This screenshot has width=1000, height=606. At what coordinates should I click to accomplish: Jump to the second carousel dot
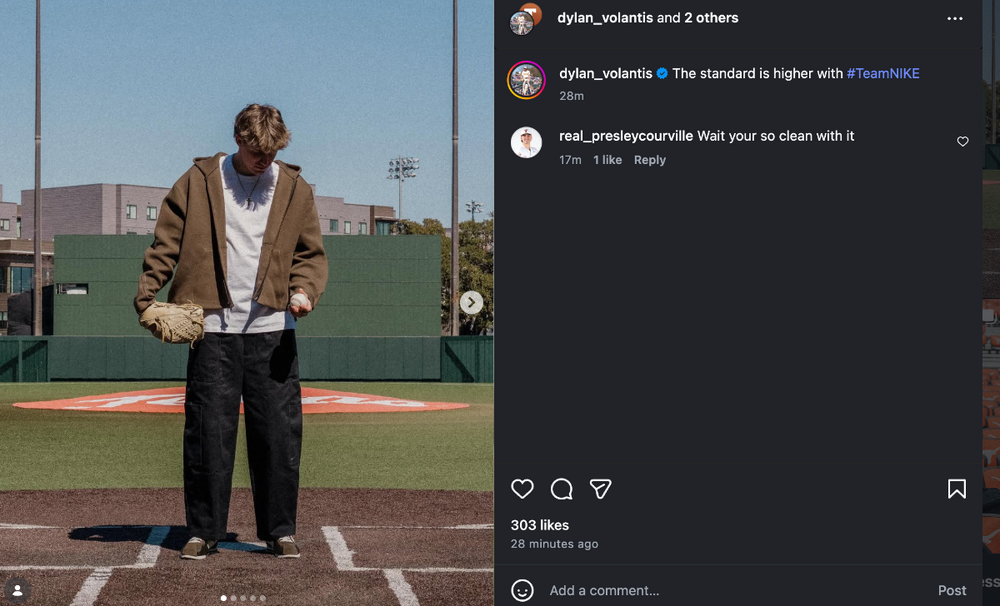pos(233,598)
